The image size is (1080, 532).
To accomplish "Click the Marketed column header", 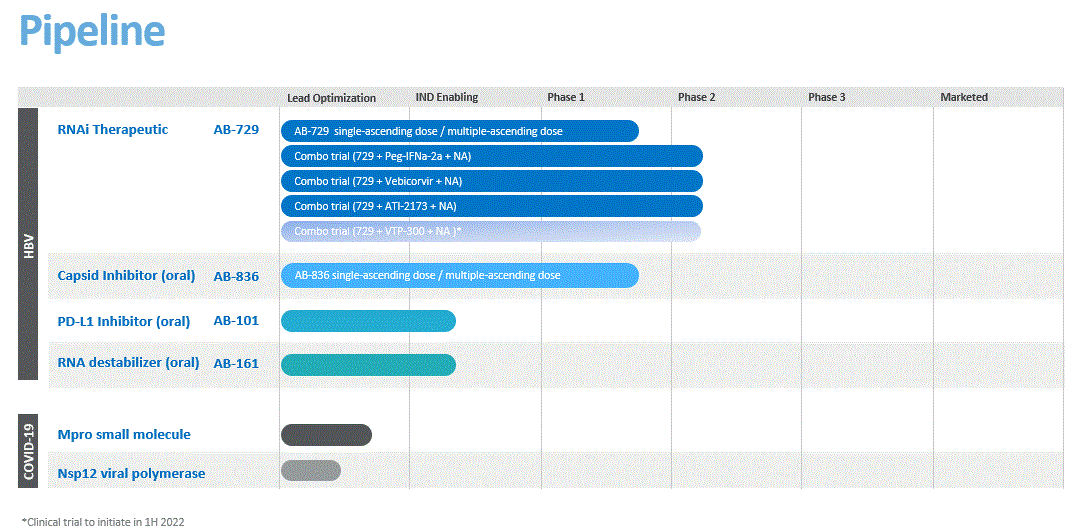I will [963, 97].
